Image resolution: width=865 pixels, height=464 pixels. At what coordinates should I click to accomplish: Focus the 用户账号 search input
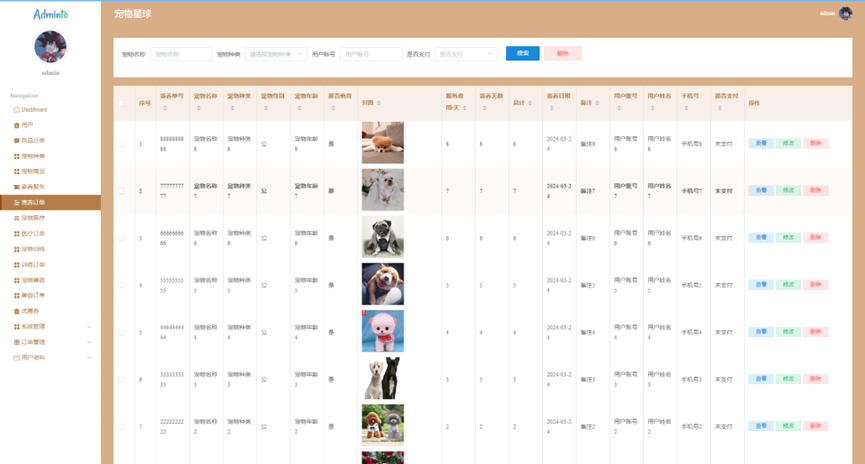(x=371, y=54)
